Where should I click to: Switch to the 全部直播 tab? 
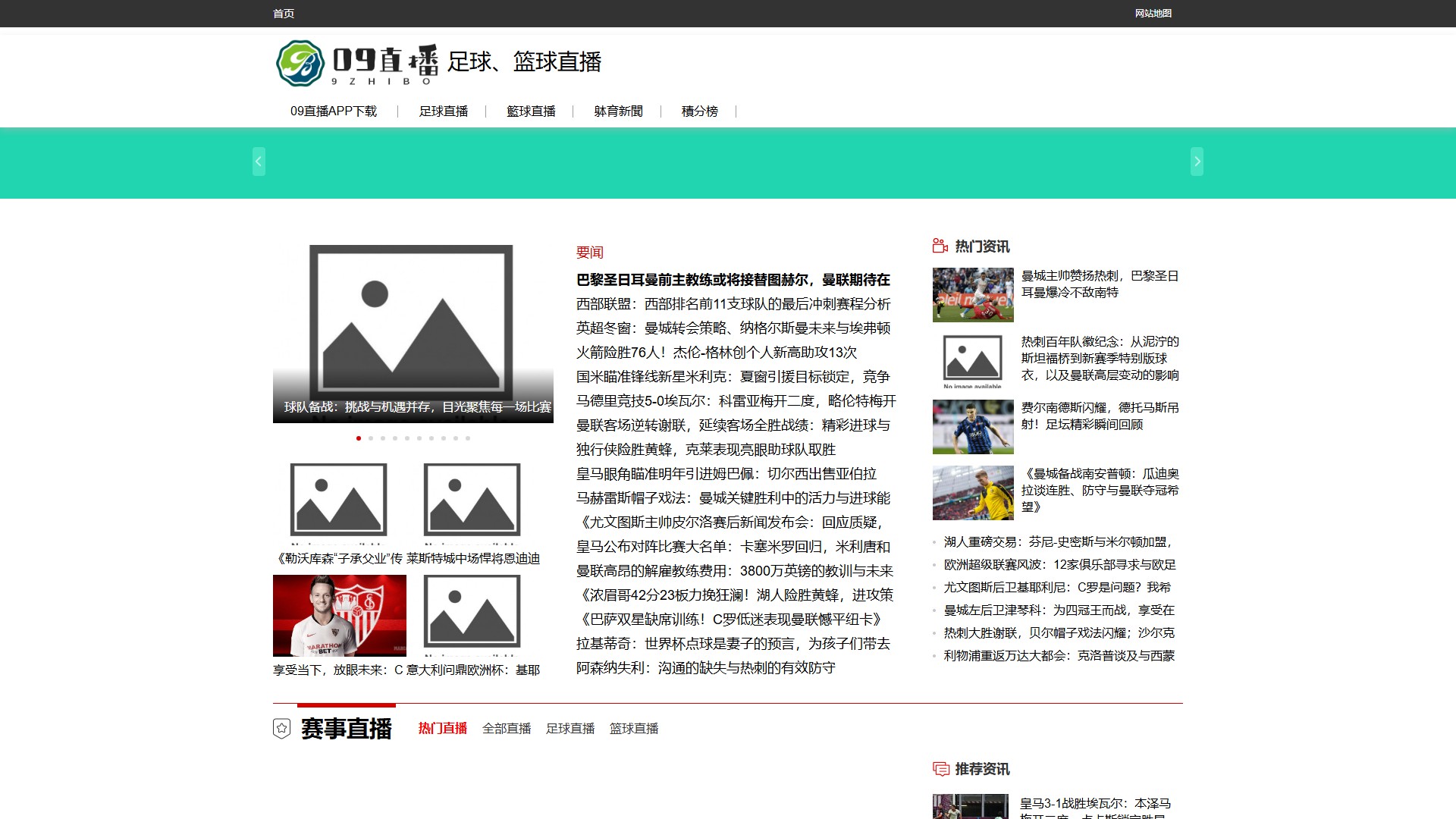click(x=507, y=729)
